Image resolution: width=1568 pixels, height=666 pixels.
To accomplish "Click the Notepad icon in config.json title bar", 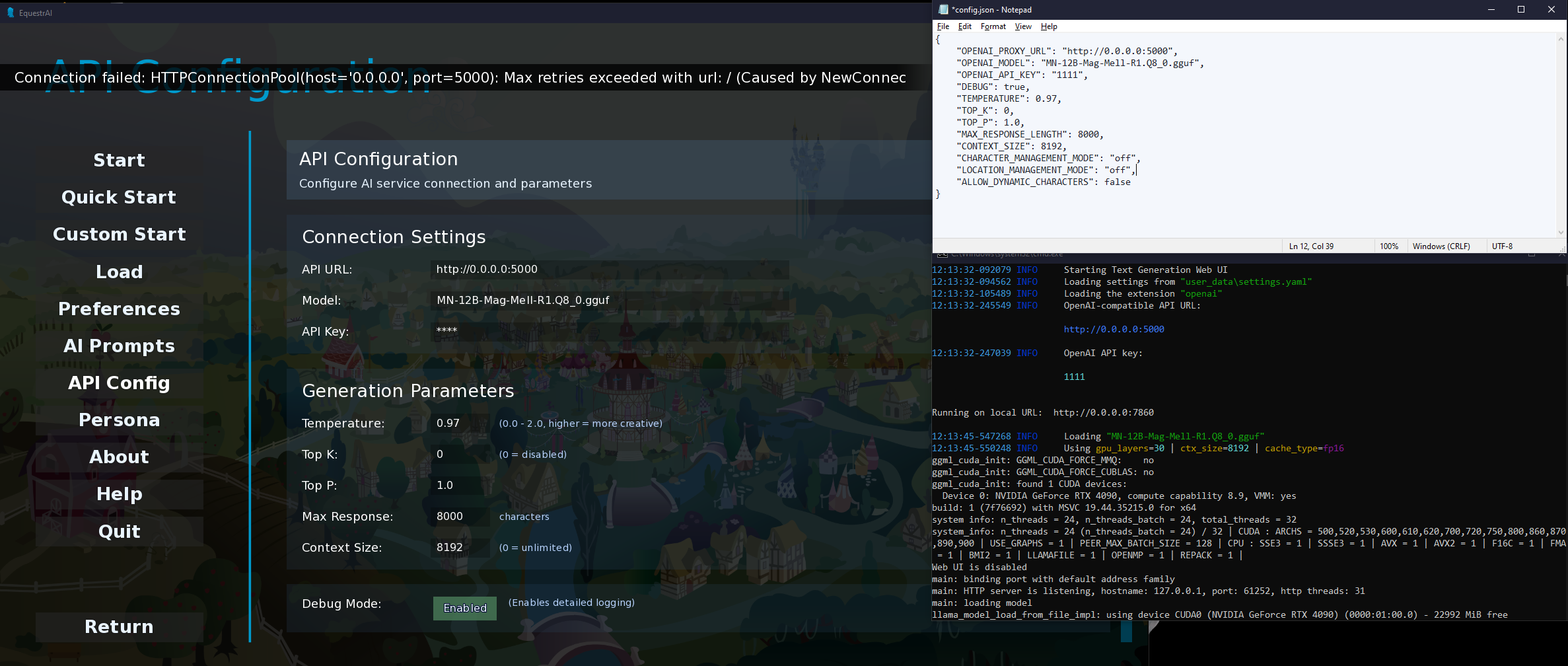I will tap(943, 10).
